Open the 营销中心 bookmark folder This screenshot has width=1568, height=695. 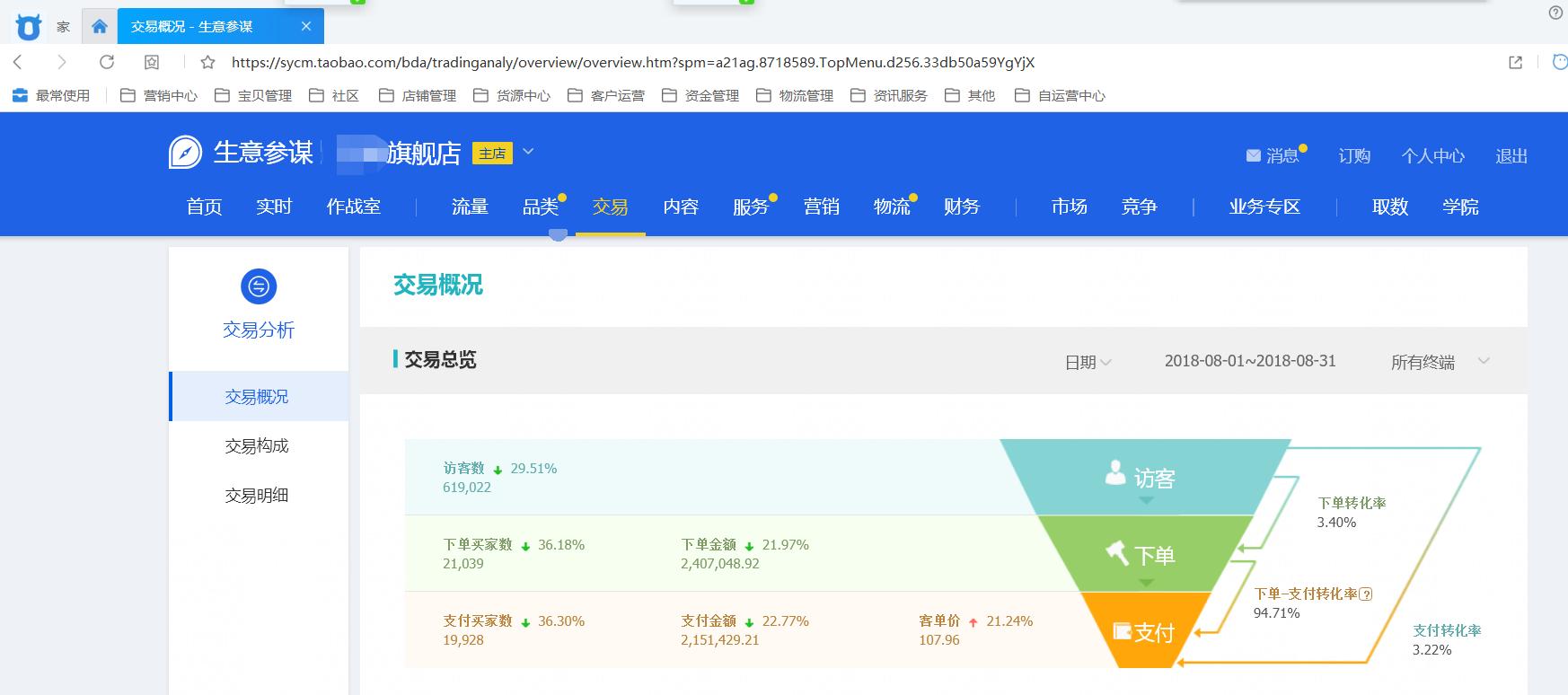159,95
